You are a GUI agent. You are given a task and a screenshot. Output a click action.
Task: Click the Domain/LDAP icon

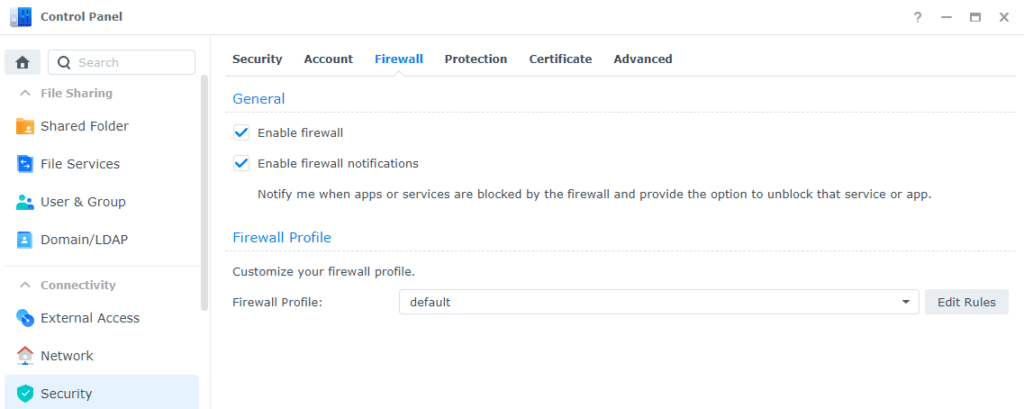coord(25,240)
